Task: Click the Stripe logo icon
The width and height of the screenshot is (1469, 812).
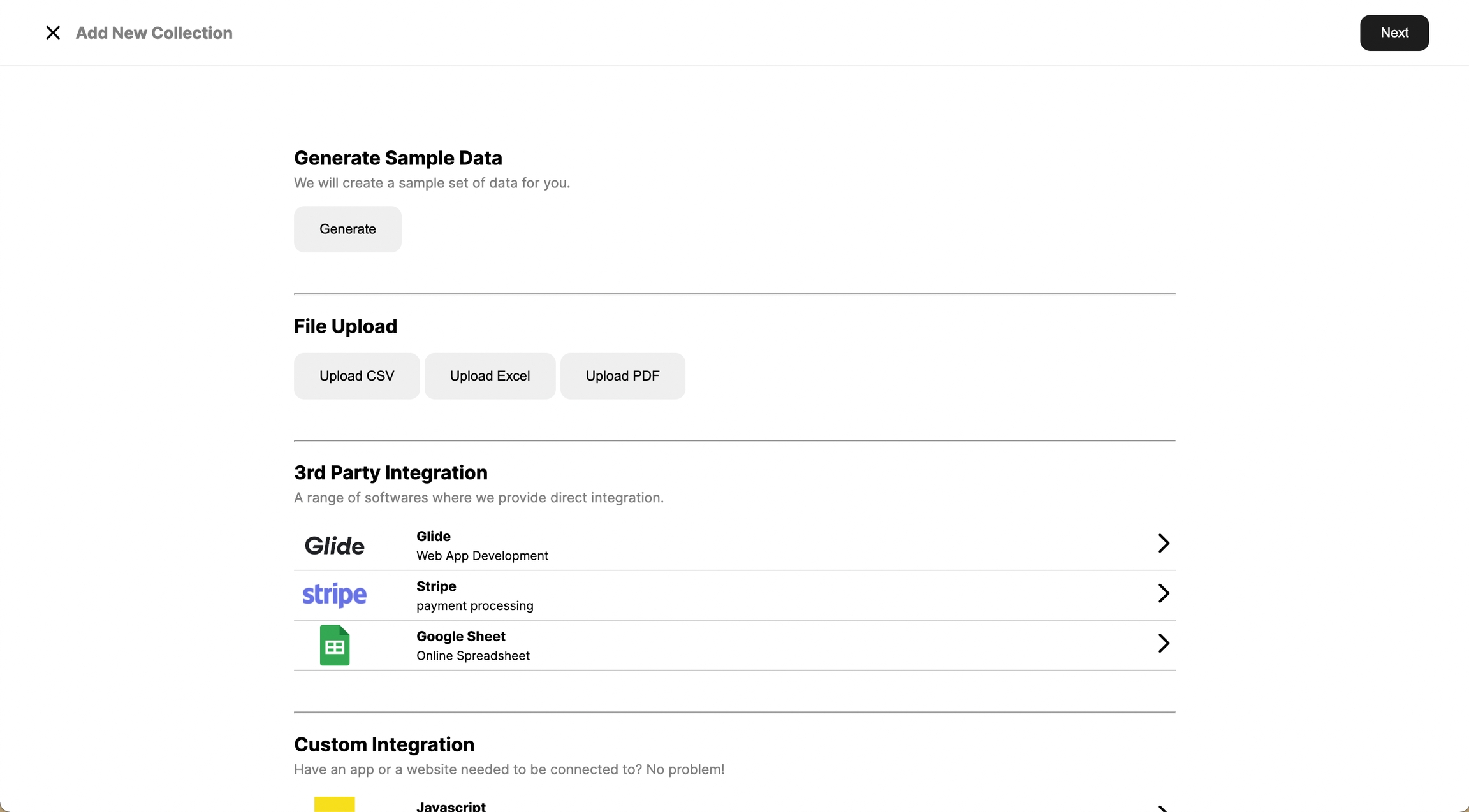Action: (x=334, y=595)
